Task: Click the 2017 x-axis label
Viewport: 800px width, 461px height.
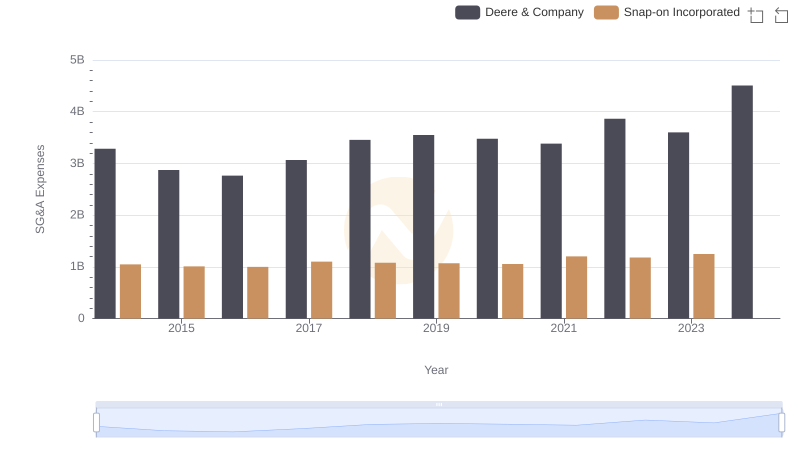Action: 309,328
